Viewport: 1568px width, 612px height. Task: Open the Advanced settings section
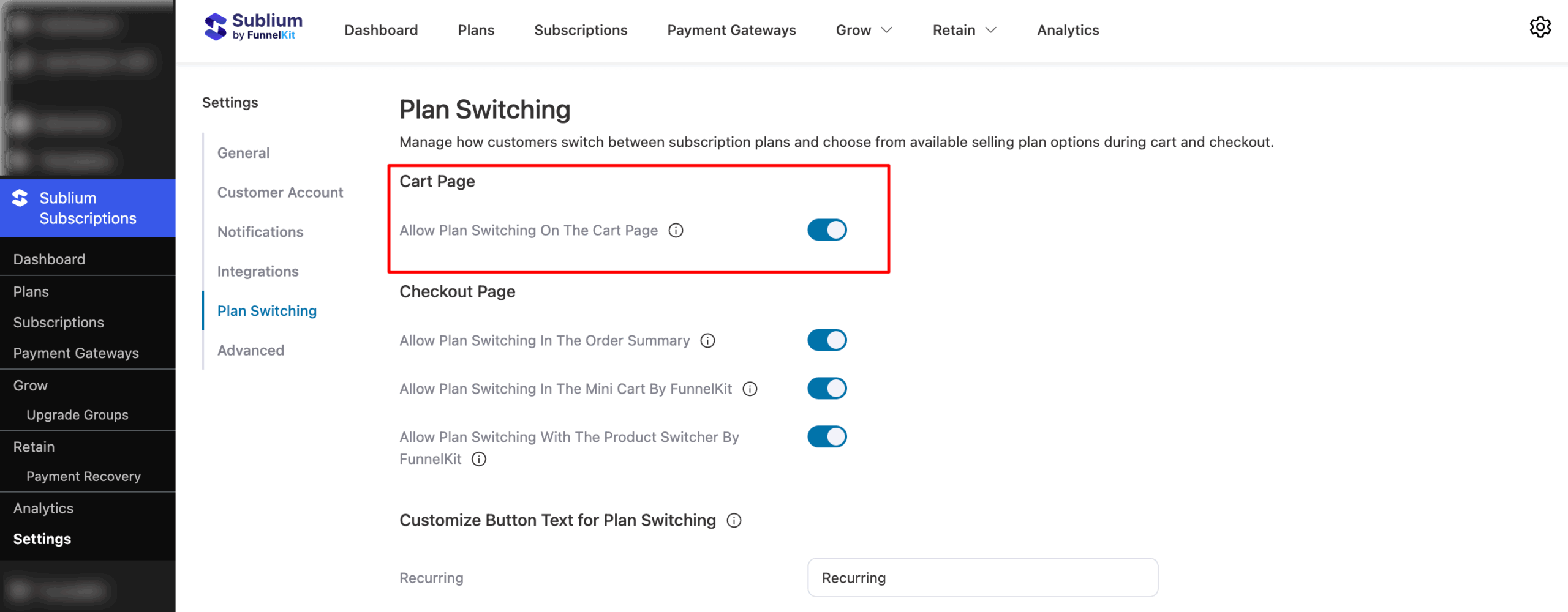tap(250, 350)
